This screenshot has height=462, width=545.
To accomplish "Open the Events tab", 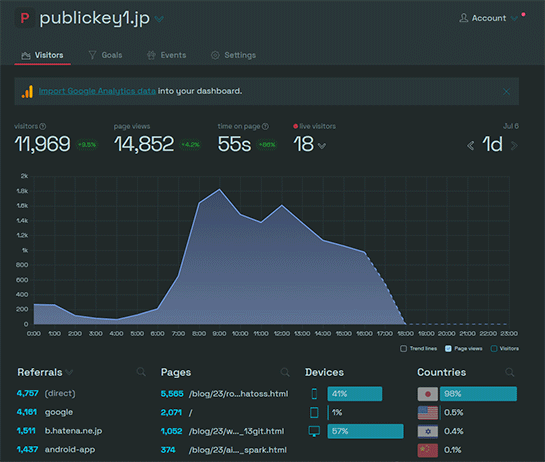I will pyautogui.click(x=166, y=55).
